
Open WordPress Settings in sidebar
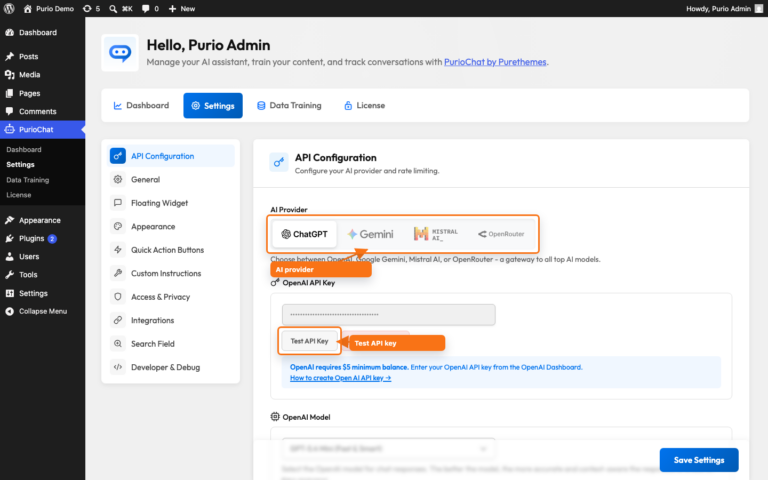42,293
